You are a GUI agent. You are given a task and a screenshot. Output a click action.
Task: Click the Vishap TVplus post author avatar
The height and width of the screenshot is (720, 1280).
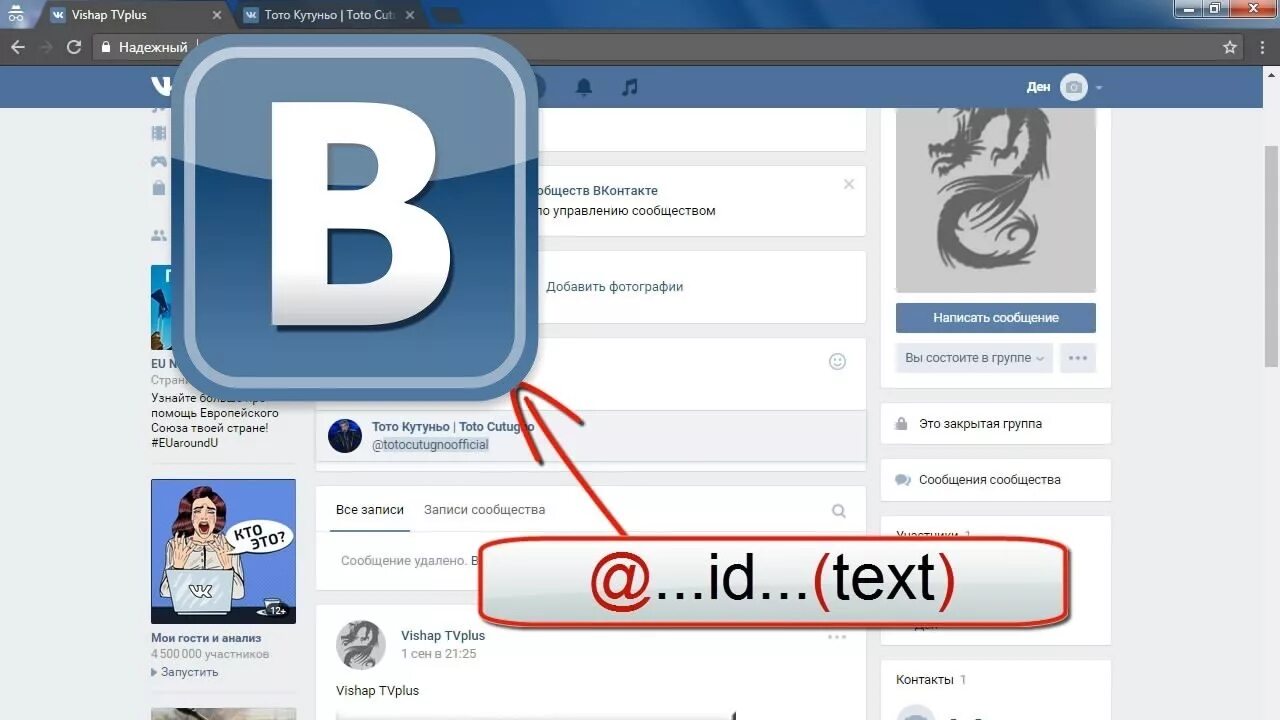coord(361,645)
